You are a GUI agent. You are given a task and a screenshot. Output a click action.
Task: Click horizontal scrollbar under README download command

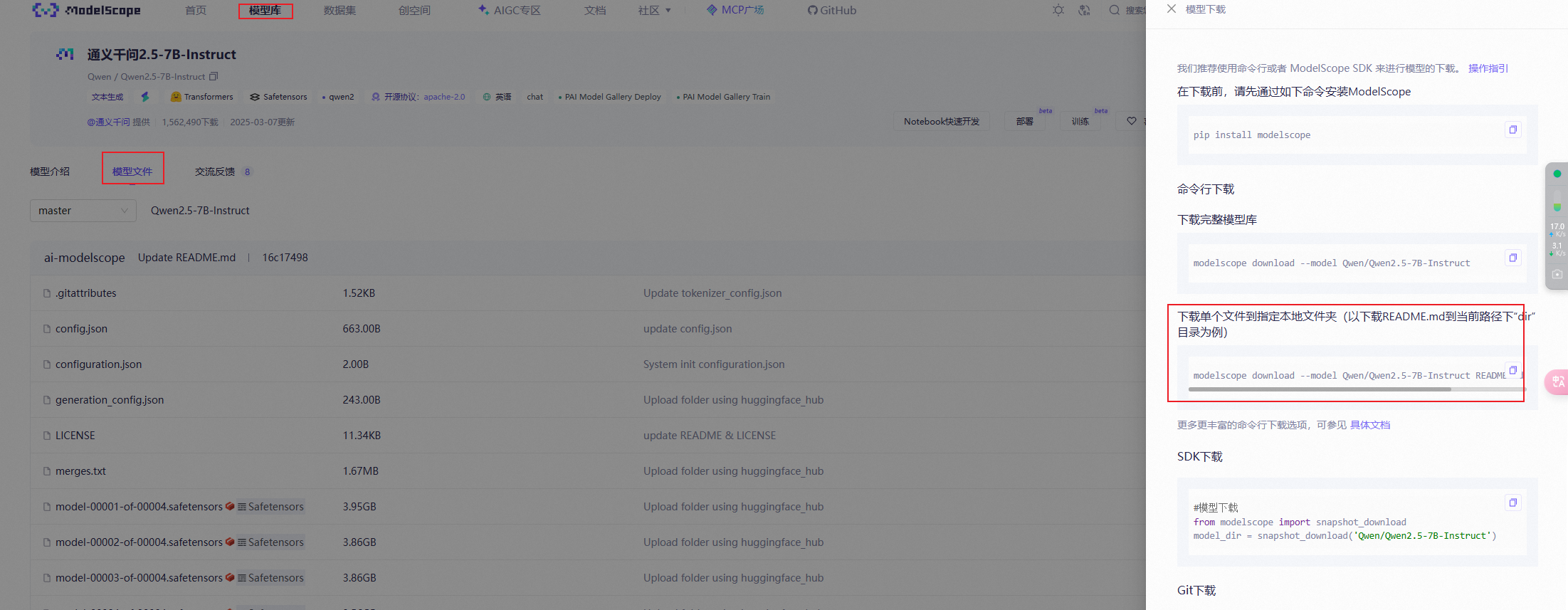coord(1320,389)
